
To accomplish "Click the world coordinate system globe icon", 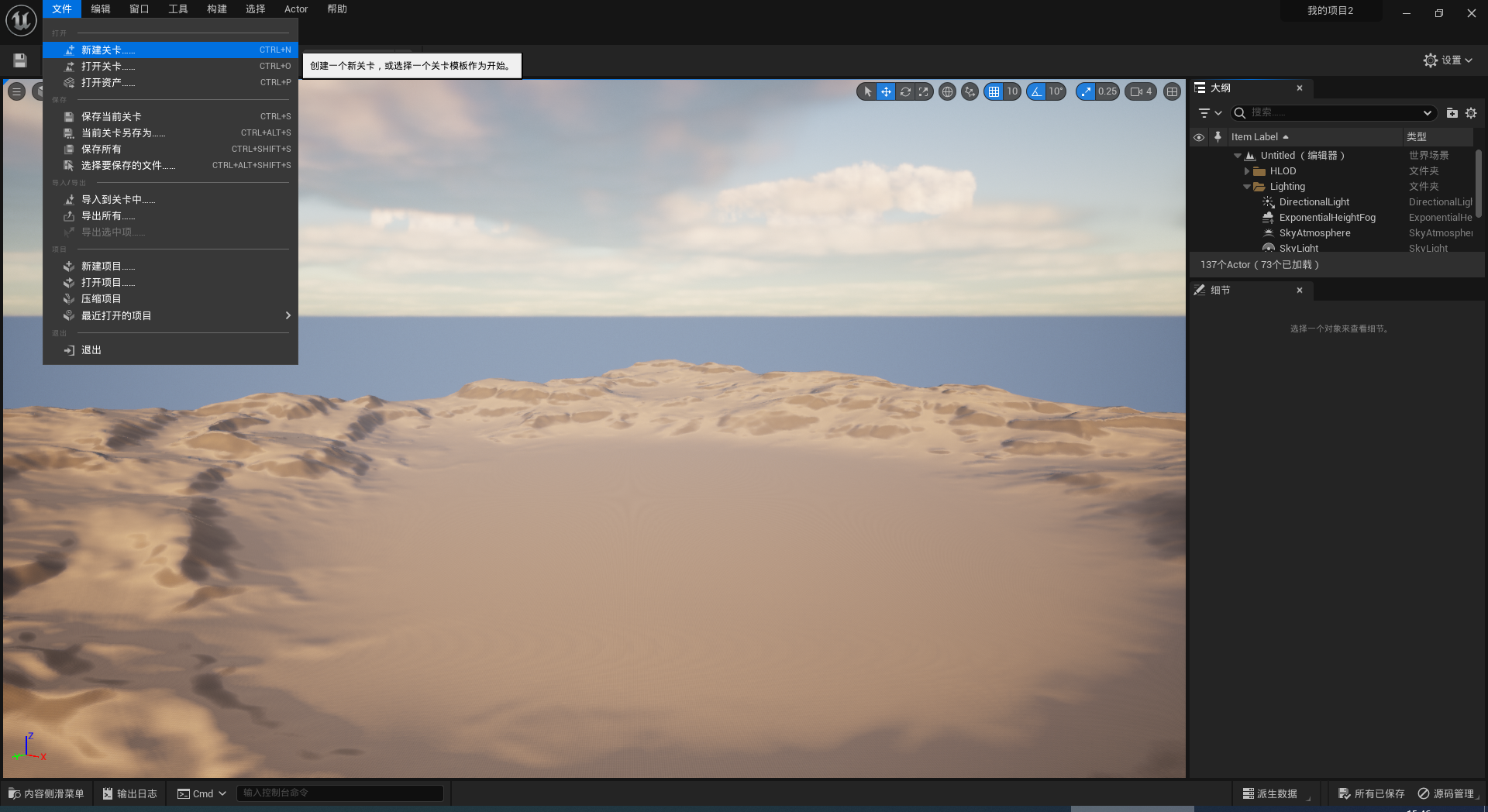I will 947,91.
